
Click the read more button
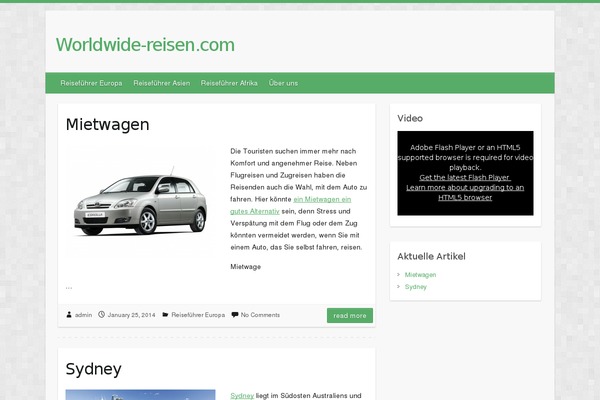[350, 315]
